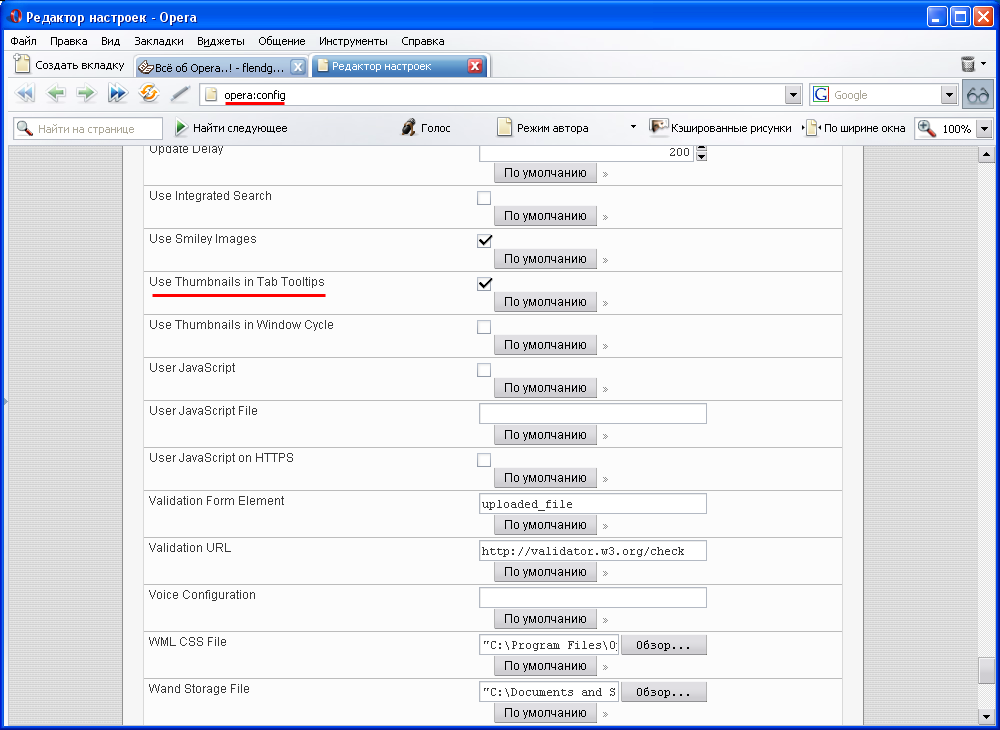This screenshot has height=730, width=1000.
Task: Browse (Обзор...) for Wand Storage File
Action: tap(663, 692)
